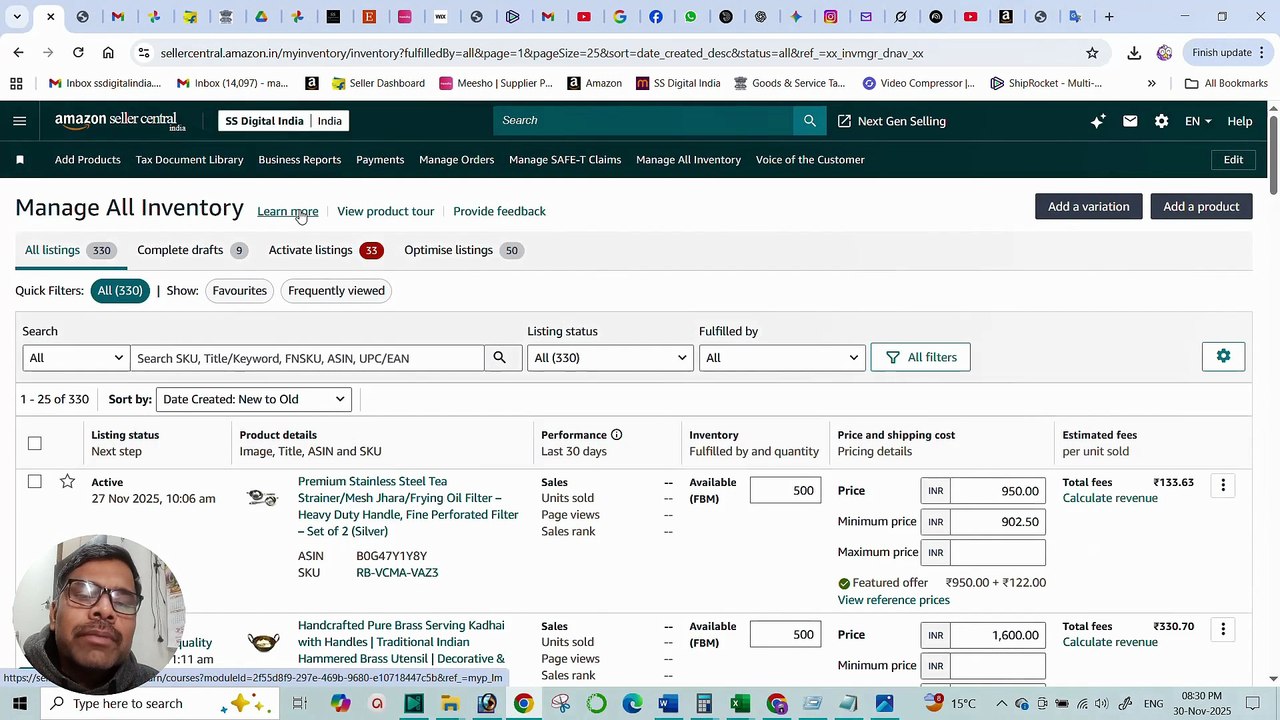Viewport: 1280px width, 720px height.
Task: Switch to the Complete drafts tab
Action: pos(192,250)
